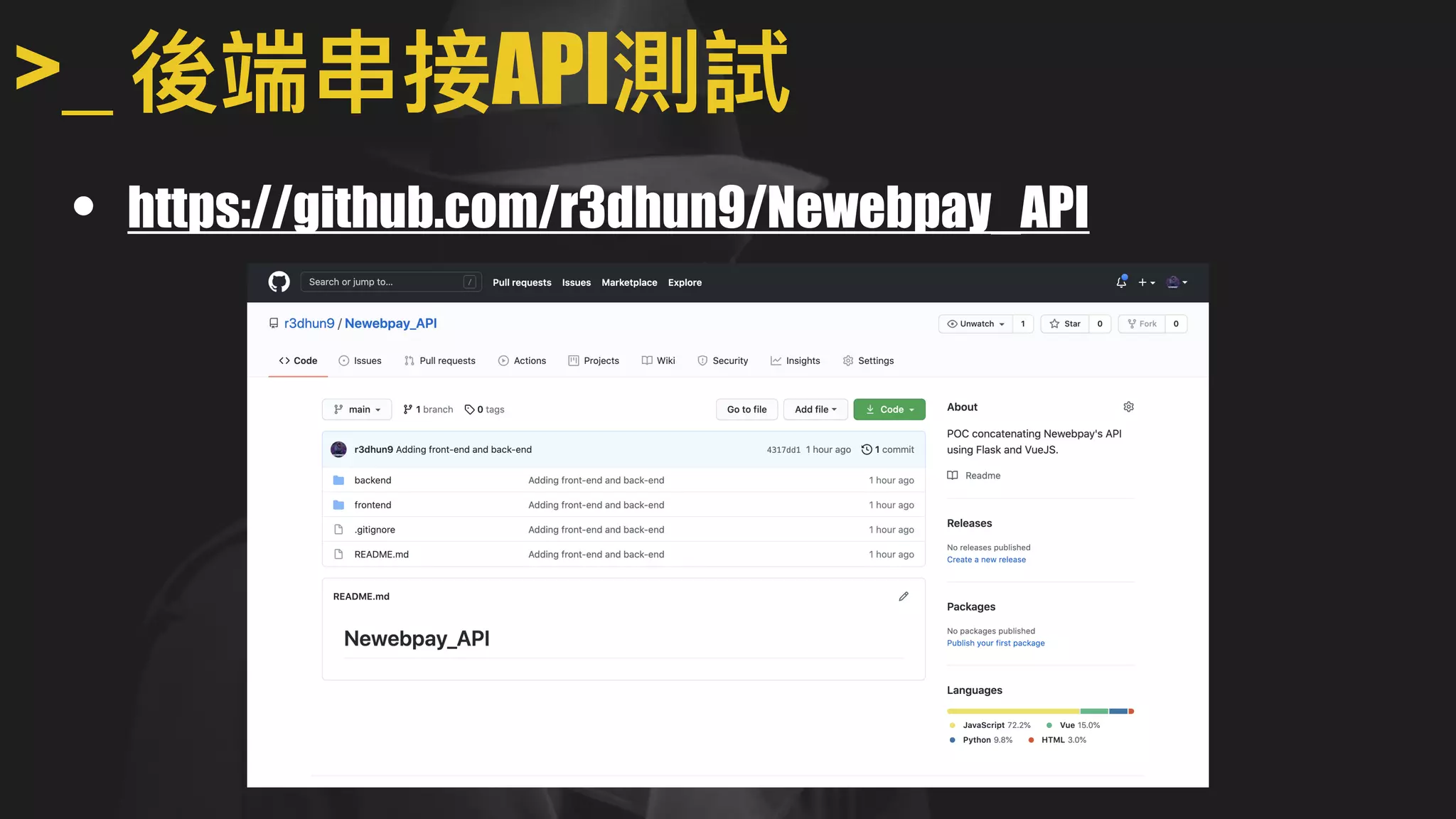This screenshot has height=819, width=1456.
Task: Open the backend folder
Action: tap(373, 481)
